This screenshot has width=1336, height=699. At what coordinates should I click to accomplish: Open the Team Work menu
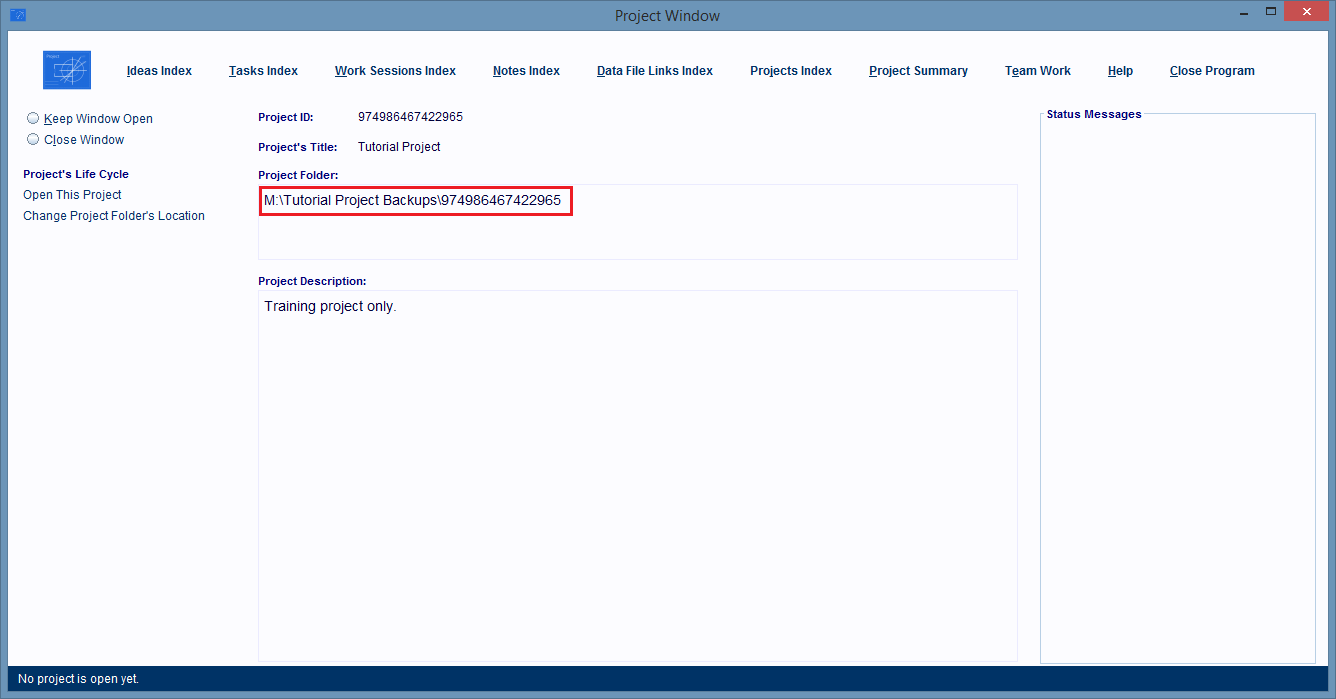[x=1038, y=71]
